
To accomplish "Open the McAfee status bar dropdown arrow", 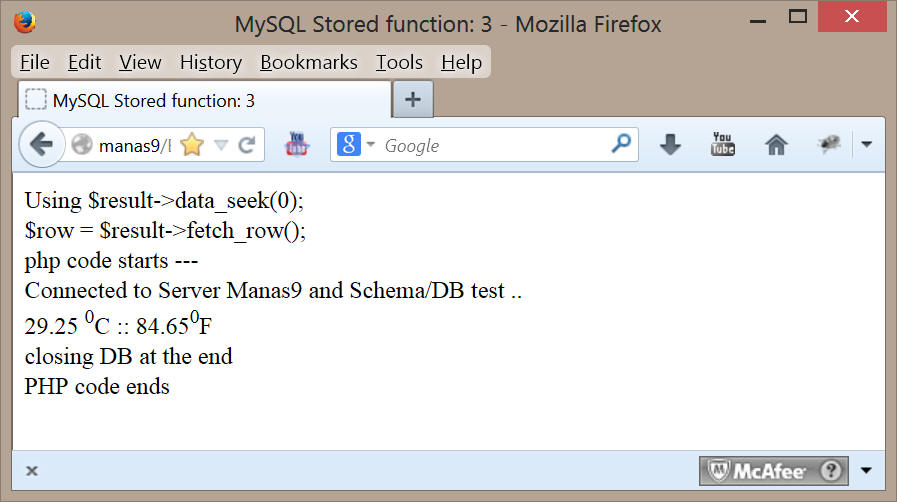I will tap(866, 471).
